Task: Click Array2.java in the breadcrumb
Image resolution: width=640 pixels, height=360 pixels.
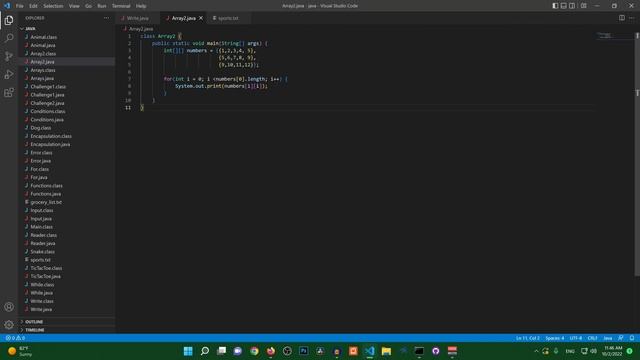Action: click(x=141, y=29)
